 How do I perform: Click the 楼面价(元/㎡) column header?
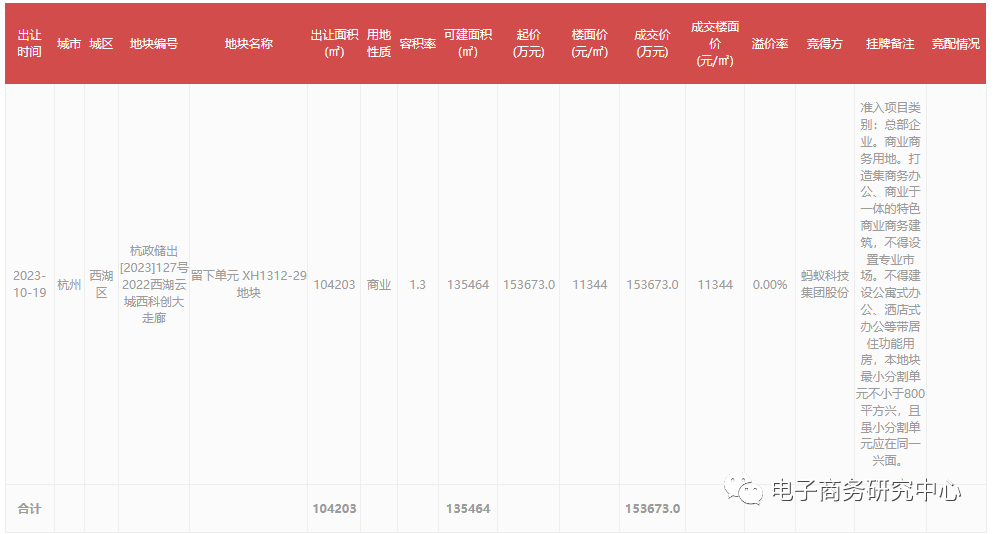590,44
